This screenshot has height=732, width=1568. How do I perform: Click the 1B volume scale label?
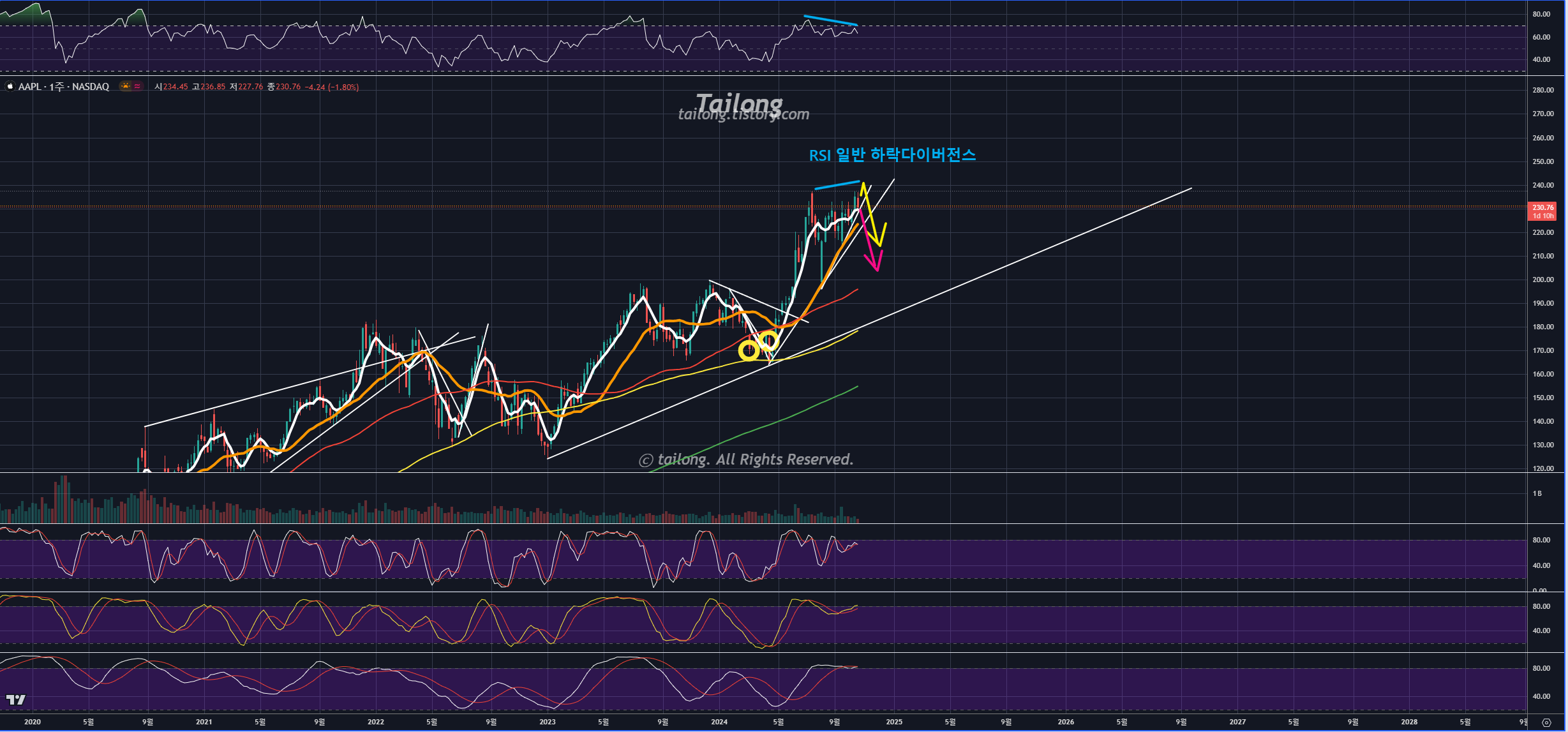(1537, 493)
